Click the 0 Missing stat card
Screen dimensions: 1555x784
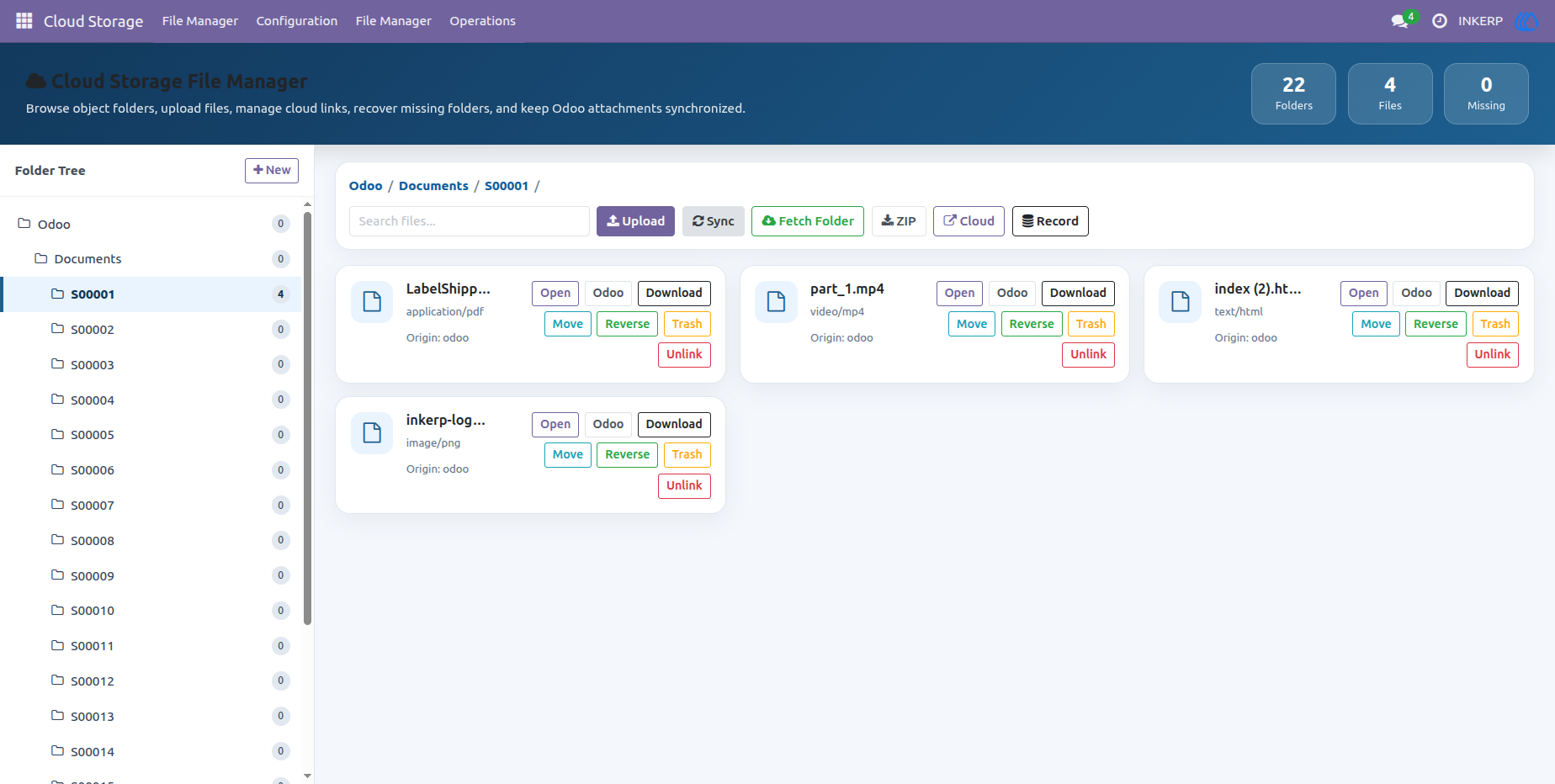1486,93
